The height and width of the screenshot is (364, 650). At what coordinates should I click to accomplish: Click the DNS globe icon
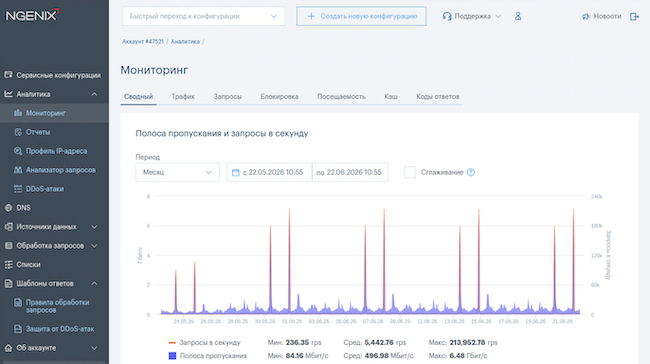point(8,208)
